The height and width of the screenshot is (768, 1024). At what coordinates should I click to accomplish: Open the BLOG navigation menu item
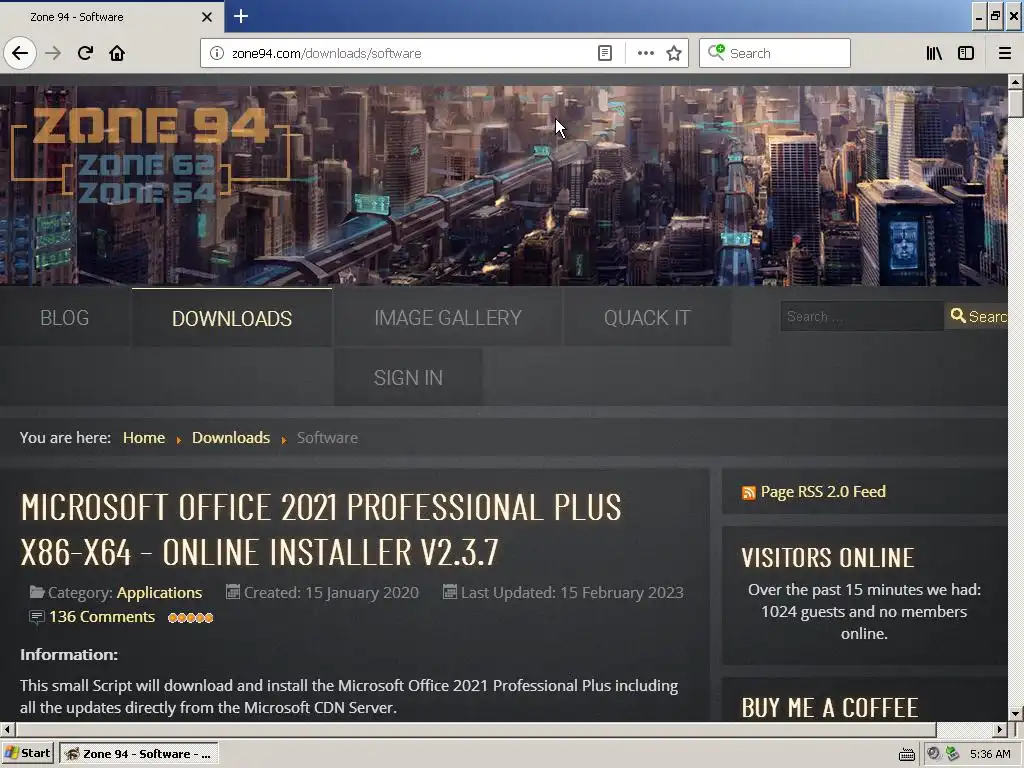pos(65,317)
